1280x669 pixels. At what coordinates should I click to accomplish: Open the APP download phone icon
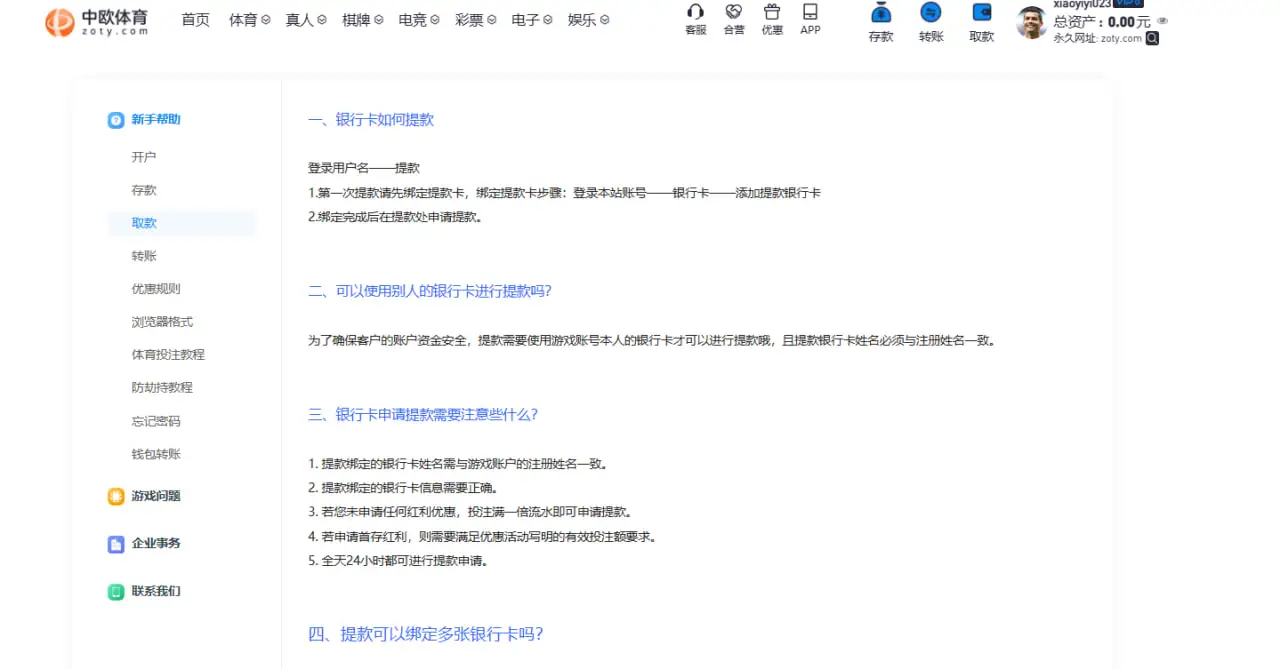coord(810,15)
